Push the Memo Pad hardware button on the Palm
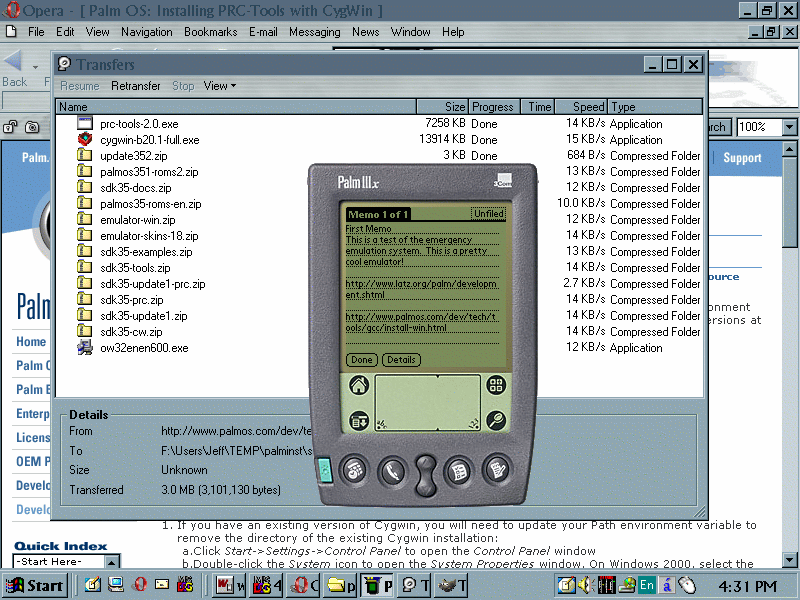Image resolution: width=800 pixels, height=600 pixels. coord(496,469)
